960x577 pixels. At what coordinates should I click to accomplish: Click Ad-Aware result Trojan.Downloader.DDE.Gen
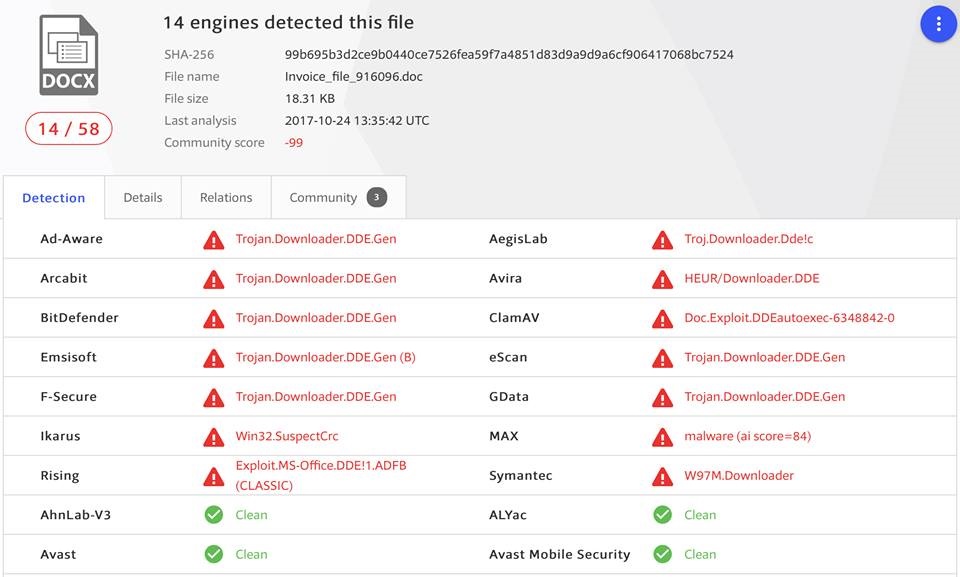coord(316,239)
